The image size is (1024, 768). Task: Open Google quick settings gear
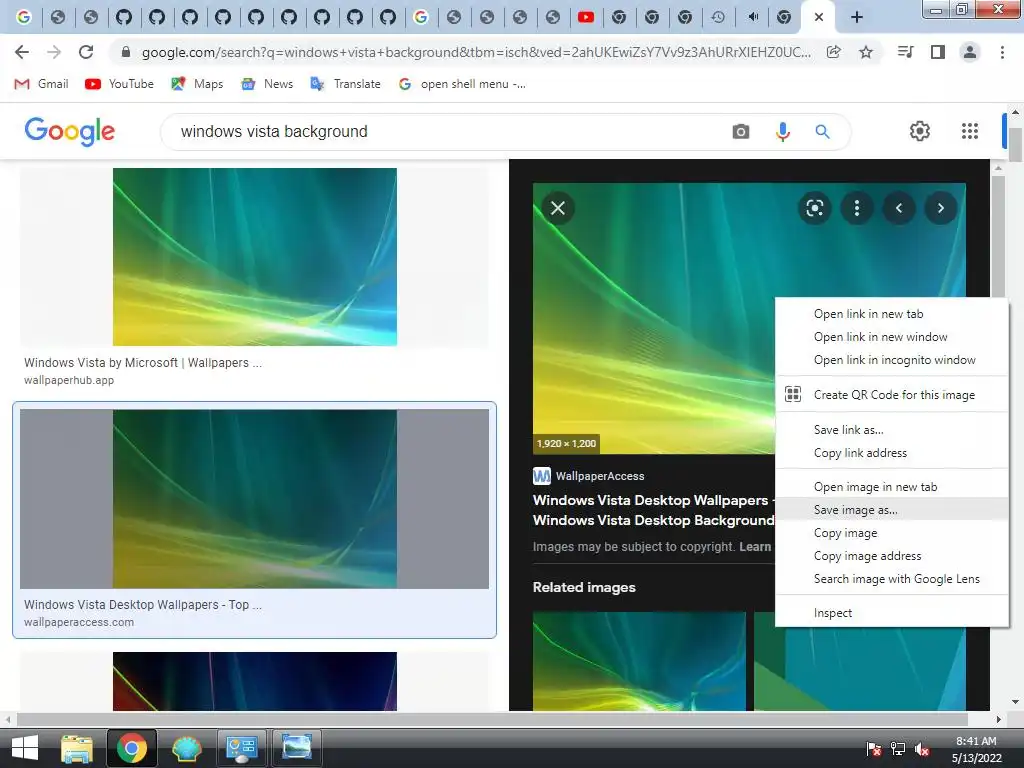pyautogui.click(x=920, y=131)
